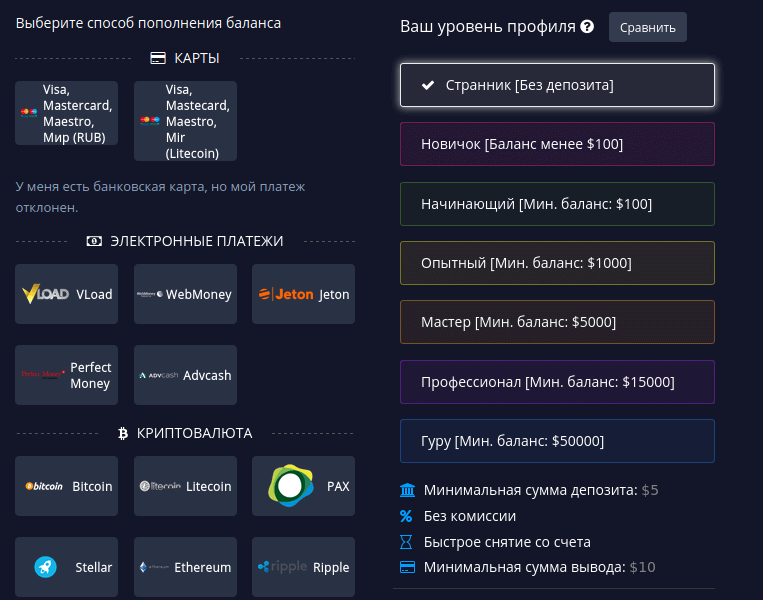The image size is (763, 600).
Task: Choose the Начинающий profile level
Action: (x=557, y=204)
